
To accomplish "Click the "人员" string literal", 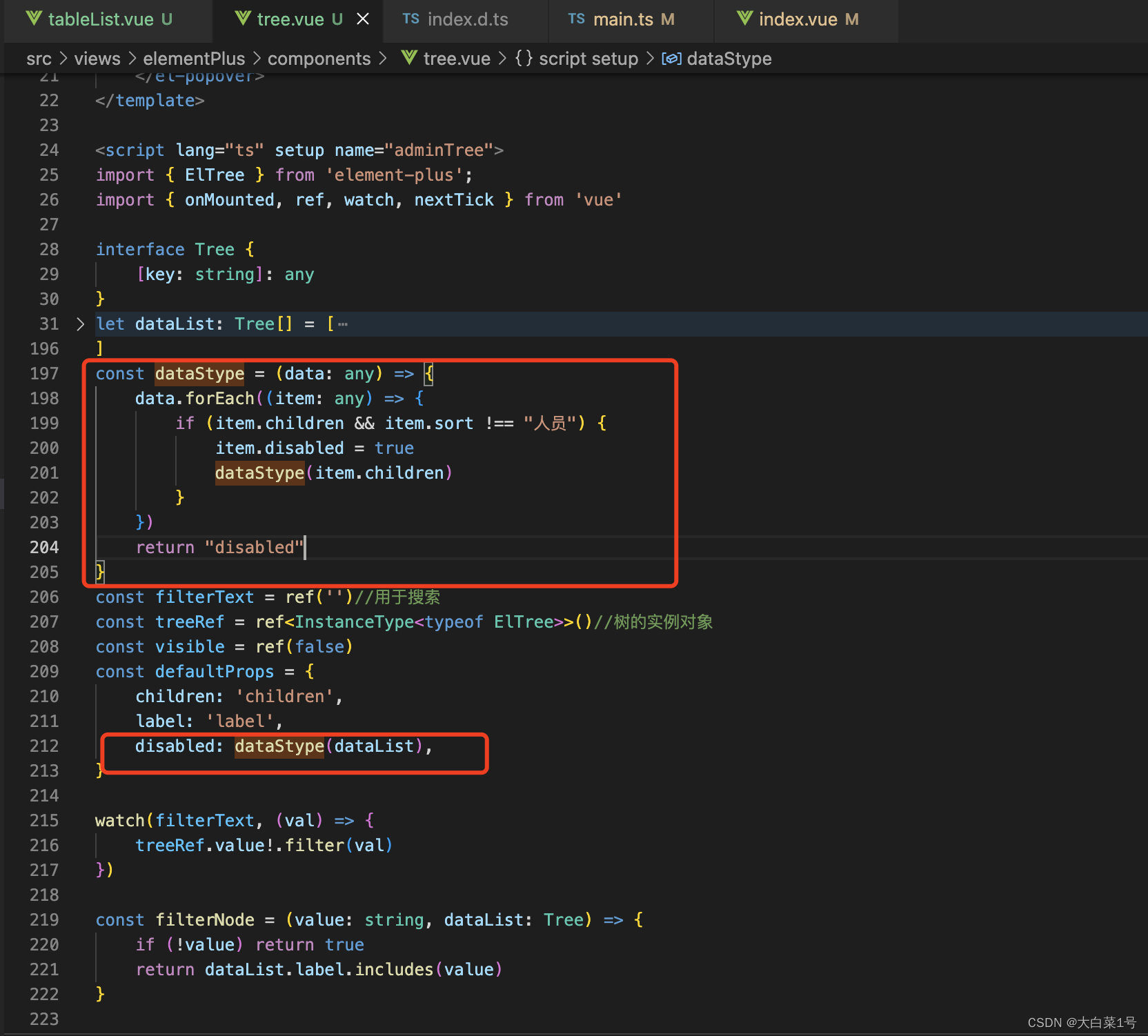I will [549, 424].
